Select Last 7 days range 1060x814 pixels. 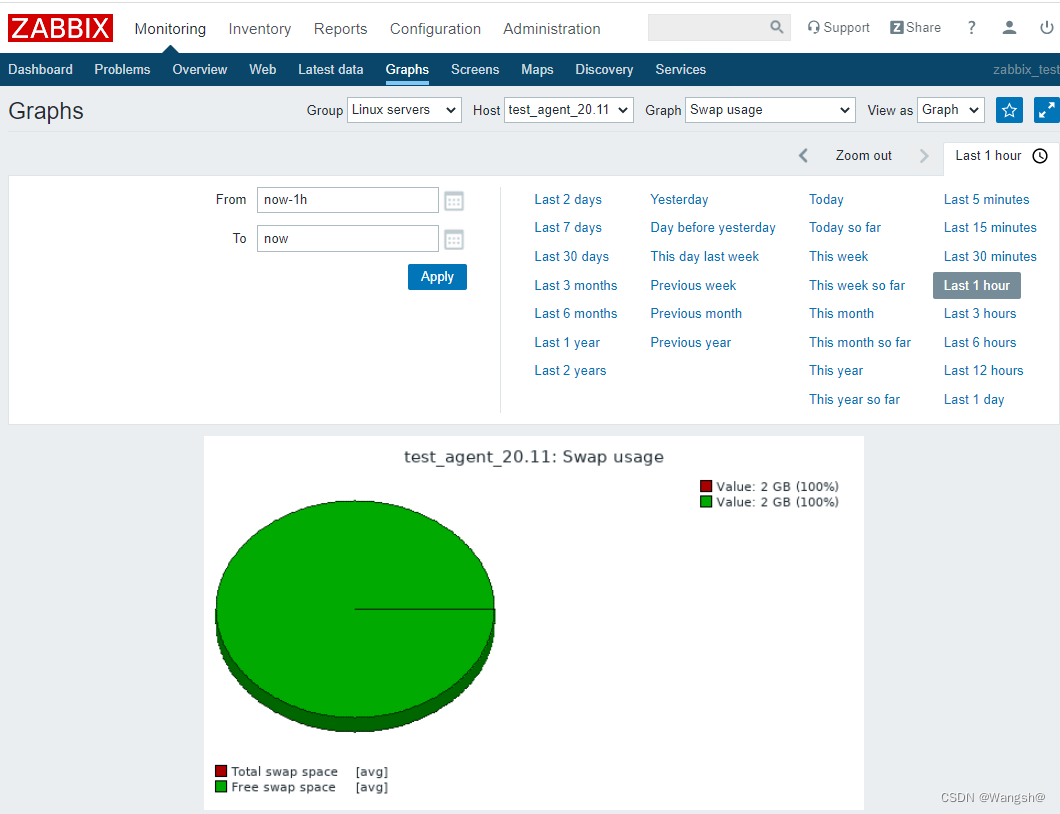pyautogui.click(x=568, y=228)
